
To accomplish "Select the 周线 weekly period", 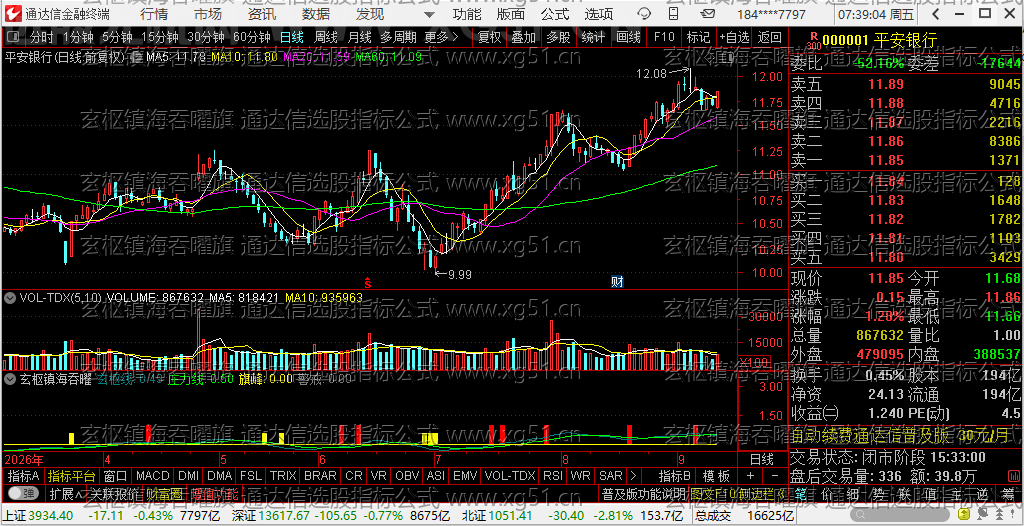I will click(325, 37).
